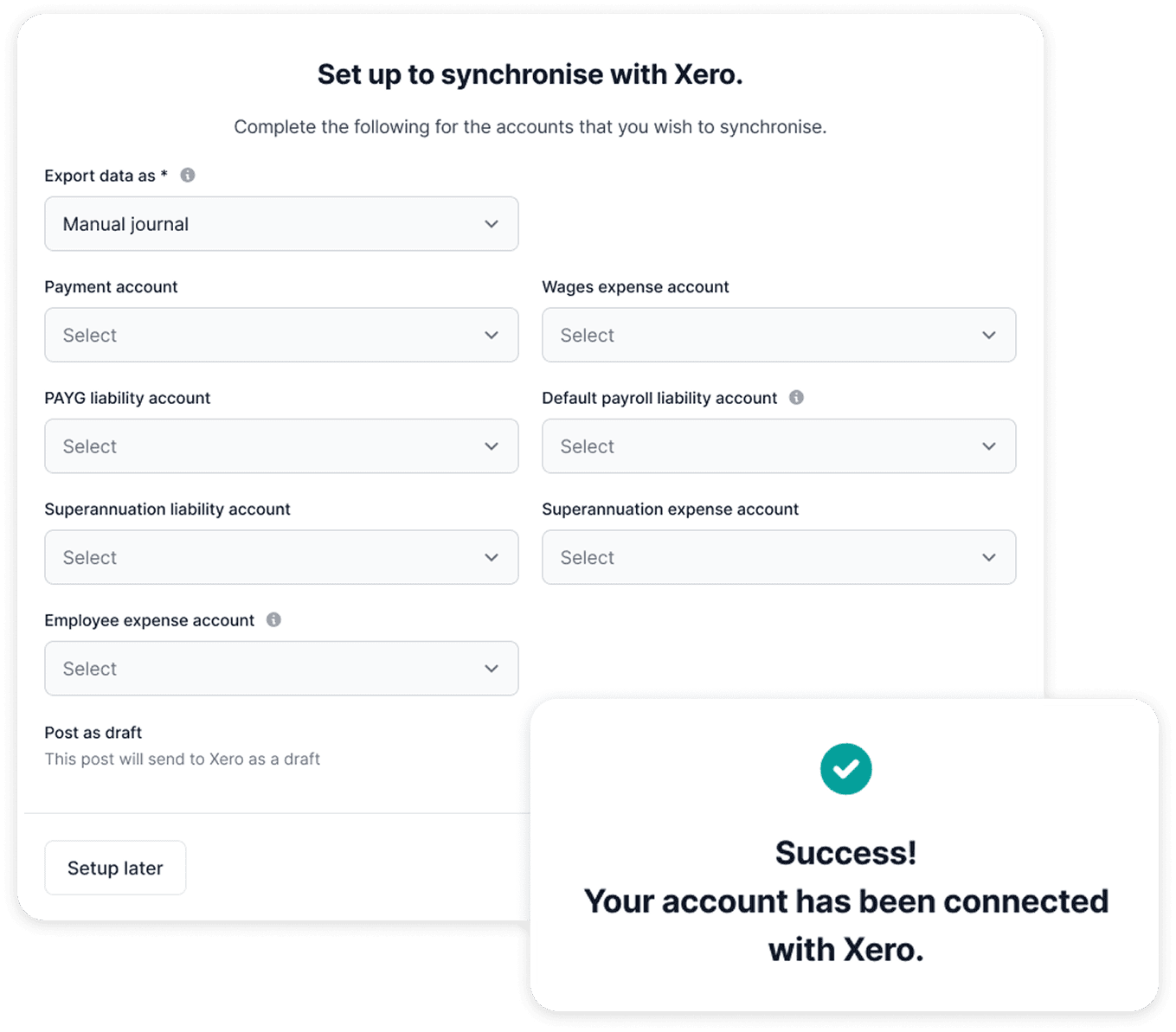Click info icon beside Employee expense account
This screenshot has height=1032, width=1176.
pyautogui.click(x=273, y=620)
